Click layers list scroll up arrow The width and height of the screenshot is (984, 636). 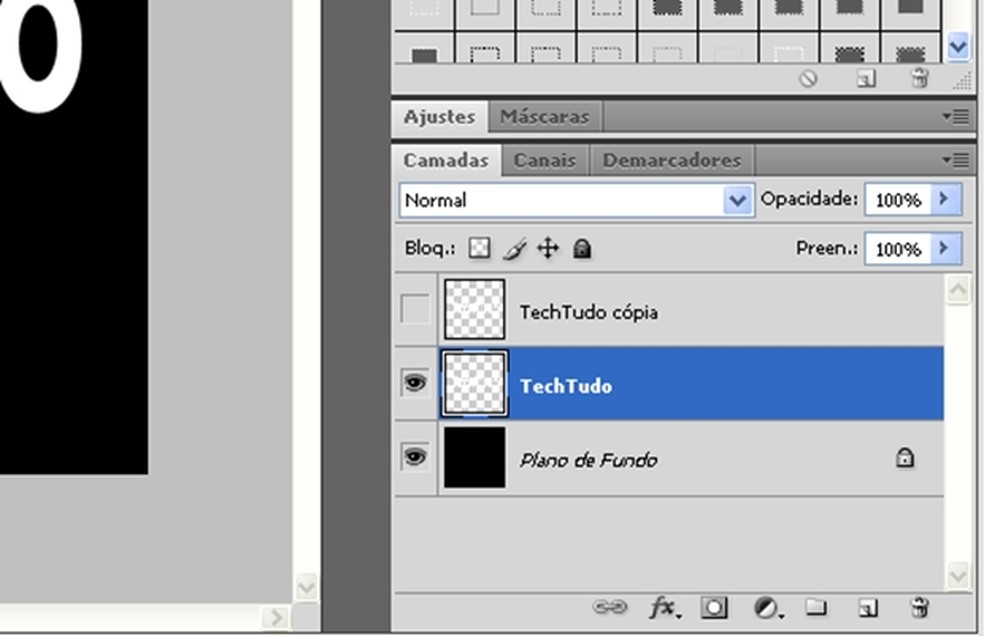coord(958,289)
